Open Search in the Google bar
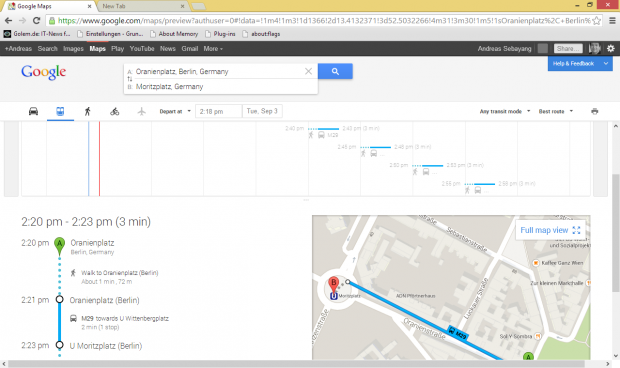The height and width of the screenshot is (368, 620). pos(47,49)
